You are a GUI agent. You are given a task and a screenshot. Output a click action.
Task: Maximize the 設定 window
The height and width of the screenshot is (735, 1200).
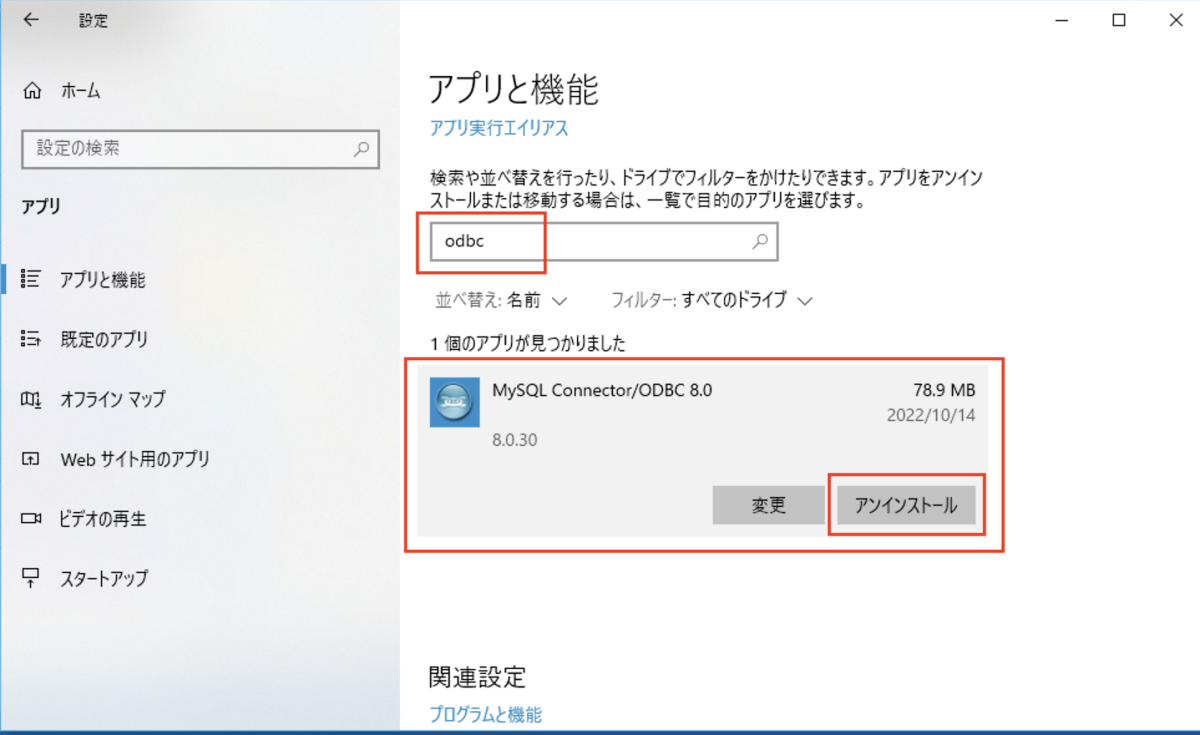[1119, 20]
